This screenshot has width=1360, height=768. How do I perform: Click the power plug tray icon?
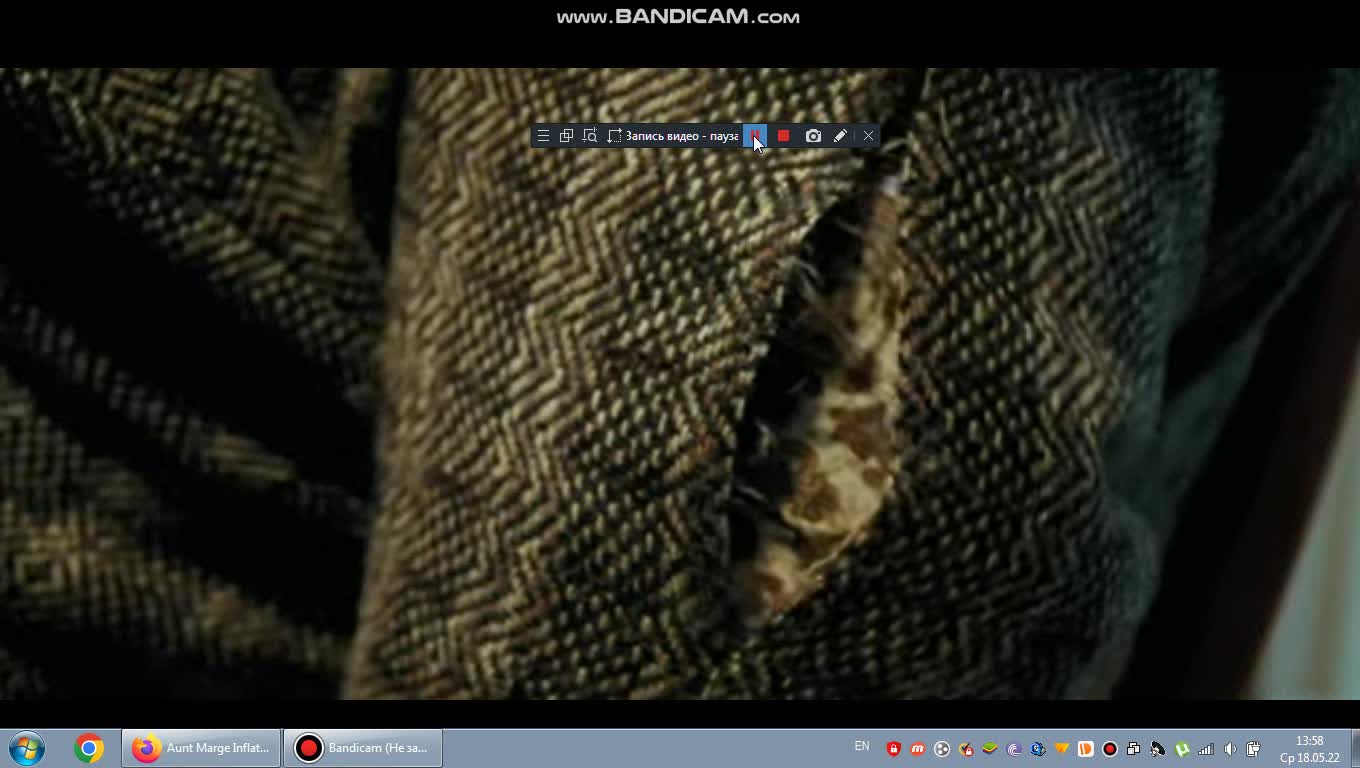[x=1254, y=749]
